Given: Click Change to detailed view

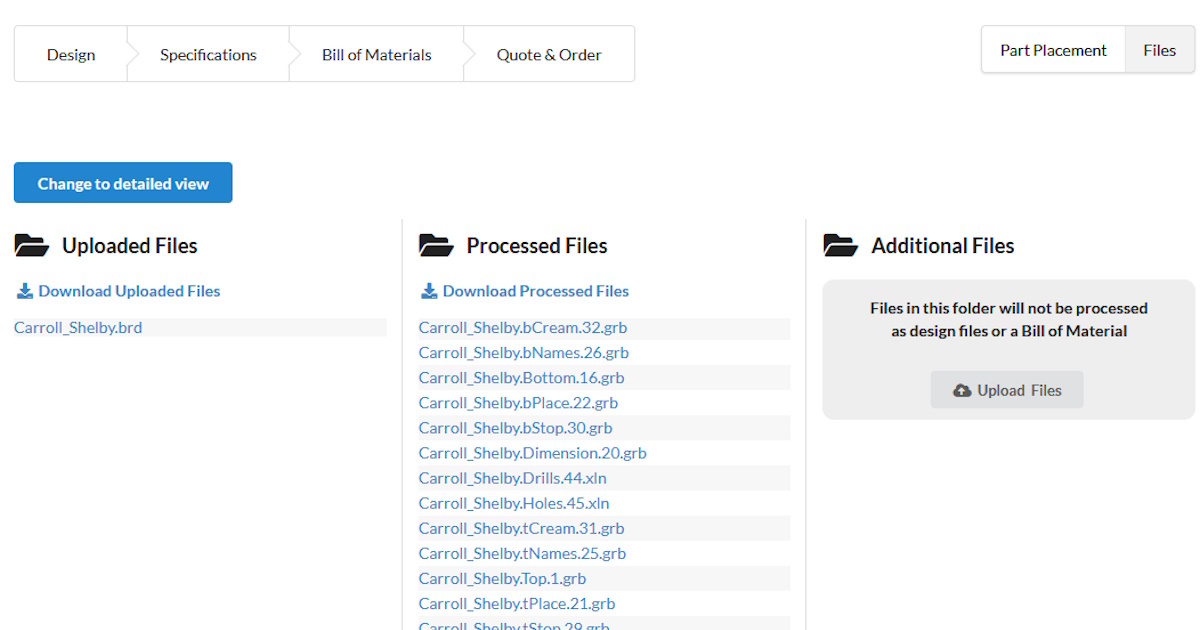Looking at the screenshot, I should click(122, 182).
